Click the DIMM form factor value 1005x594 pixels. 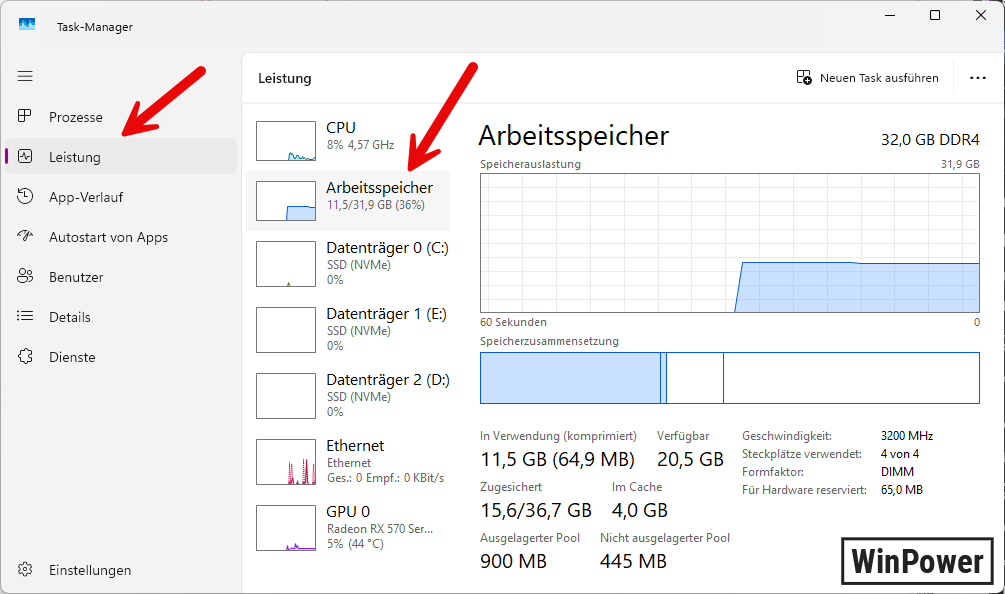(x=897, y=472)
